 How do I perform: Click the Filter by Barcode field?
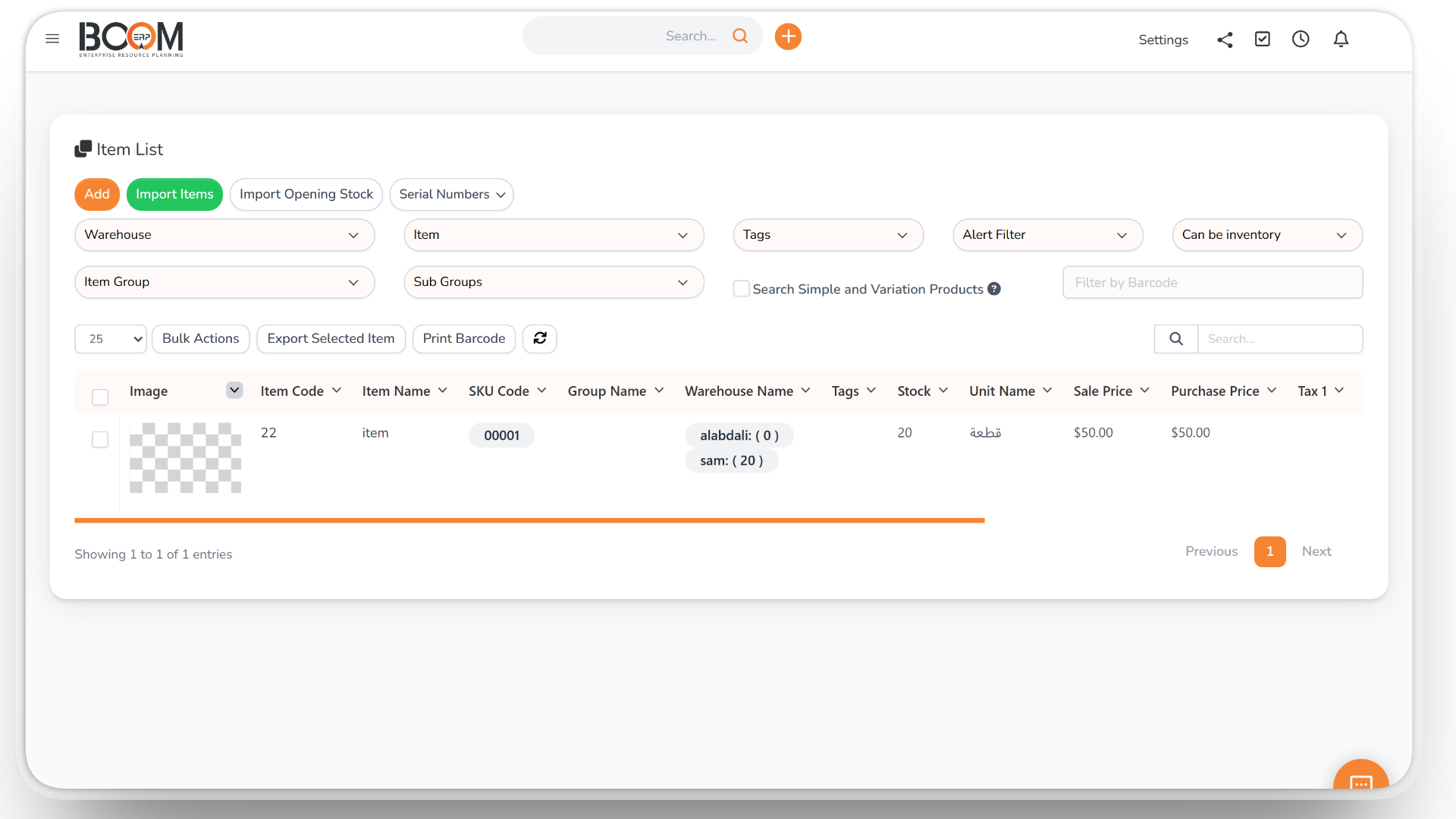pos(1213,282)
